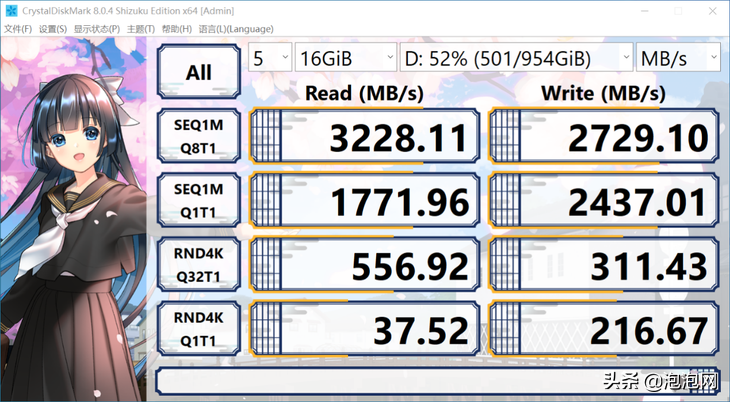Start the RND4K Q1T1 test
Screen dimensions: 730x402
[x=199, y=329]
